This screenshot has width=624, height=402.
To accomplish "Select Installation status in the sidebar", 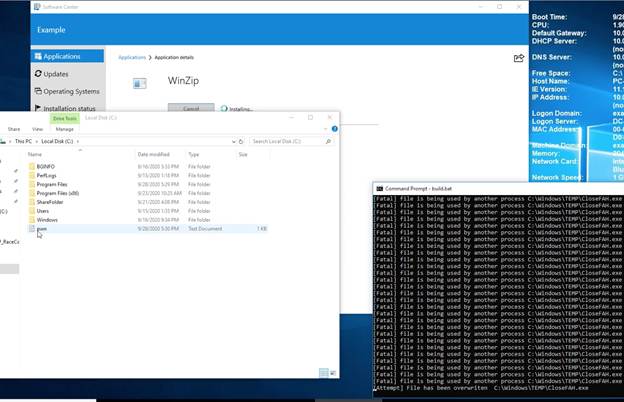I will (70, 108).
